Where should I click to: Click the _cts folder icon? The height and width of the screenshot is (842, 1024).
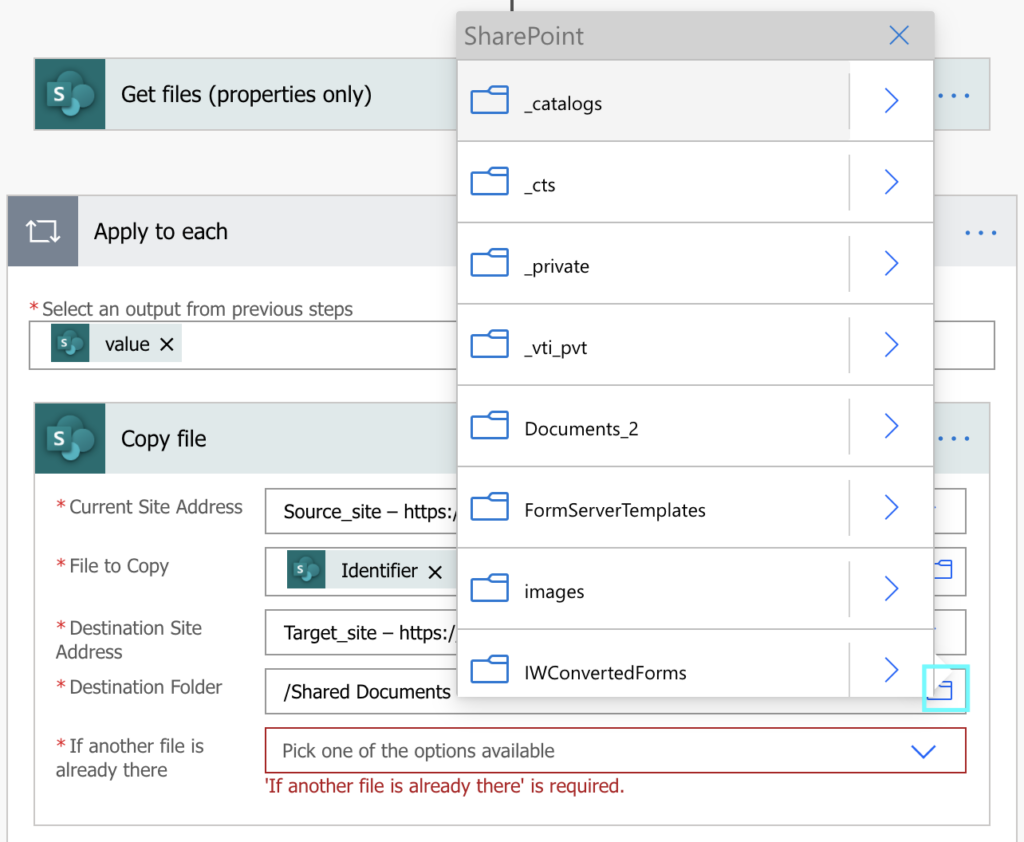(x=489, y=182)
